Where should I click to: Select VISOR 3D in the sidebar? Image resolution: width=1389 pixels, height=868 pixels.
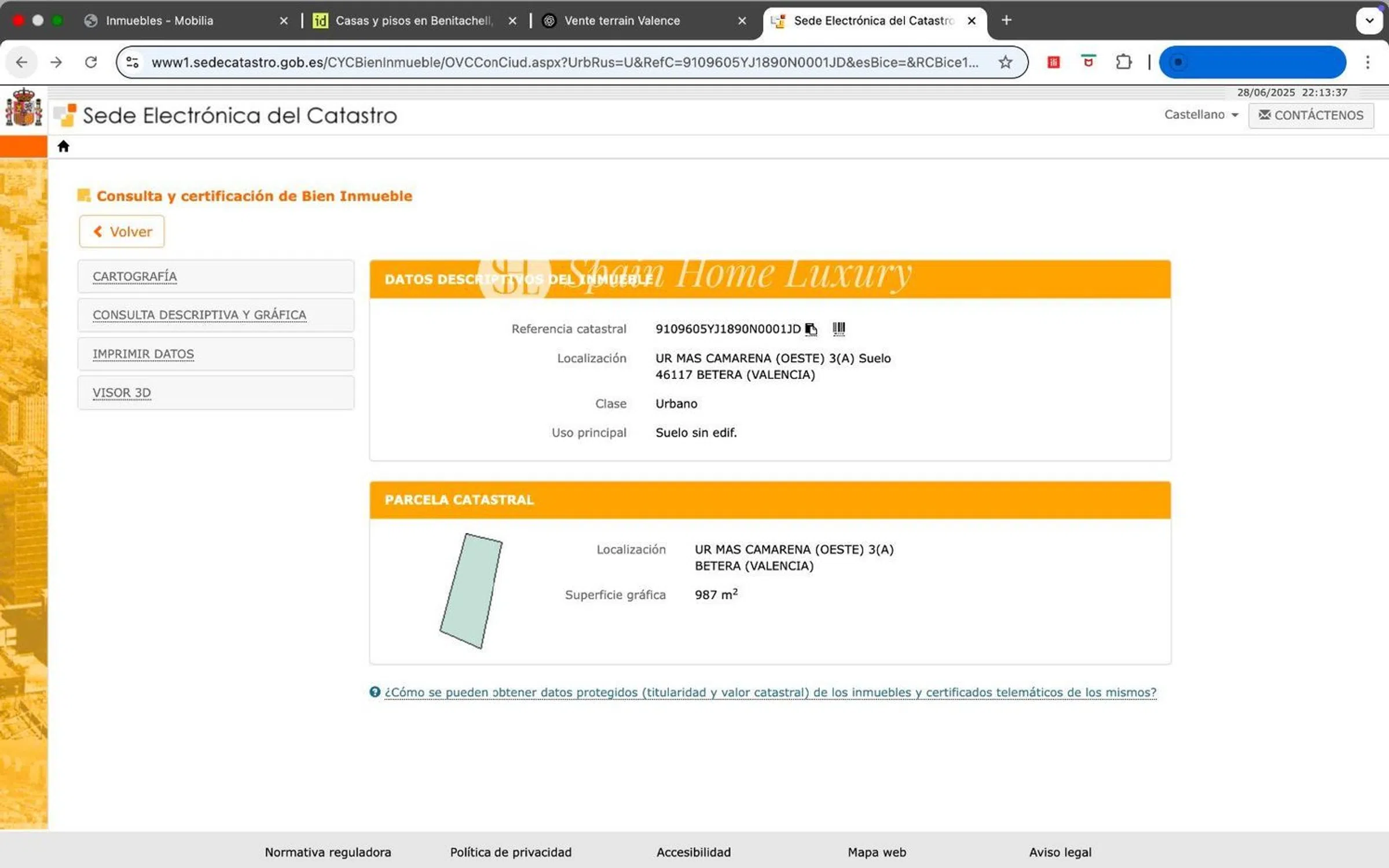[122, 393]
